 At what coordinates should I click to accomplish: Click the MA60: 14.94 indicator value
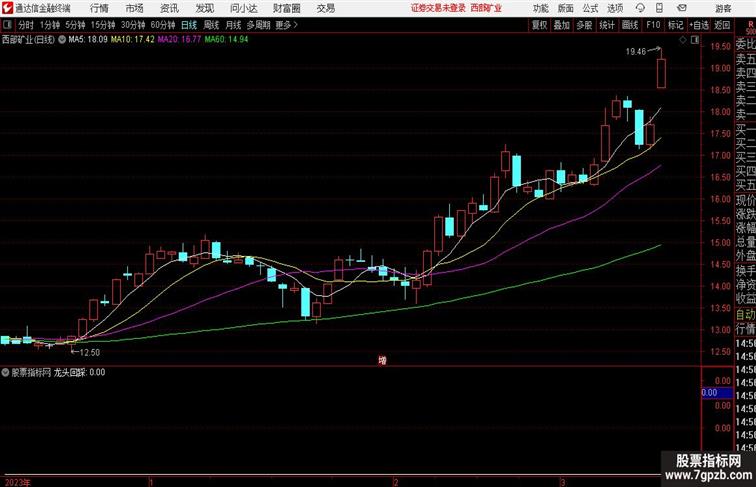tap(226, 40)
